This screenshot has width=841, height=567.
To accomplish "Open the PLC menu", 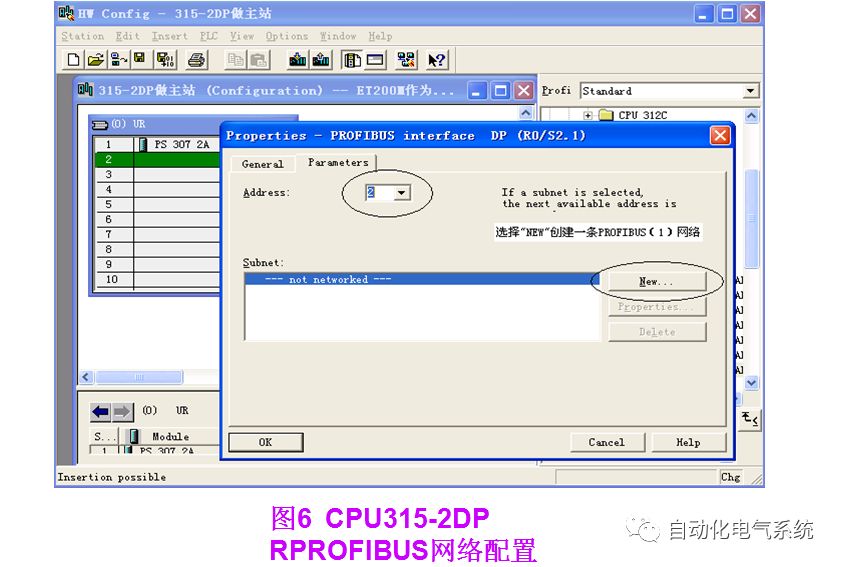I will click(209, 36).
